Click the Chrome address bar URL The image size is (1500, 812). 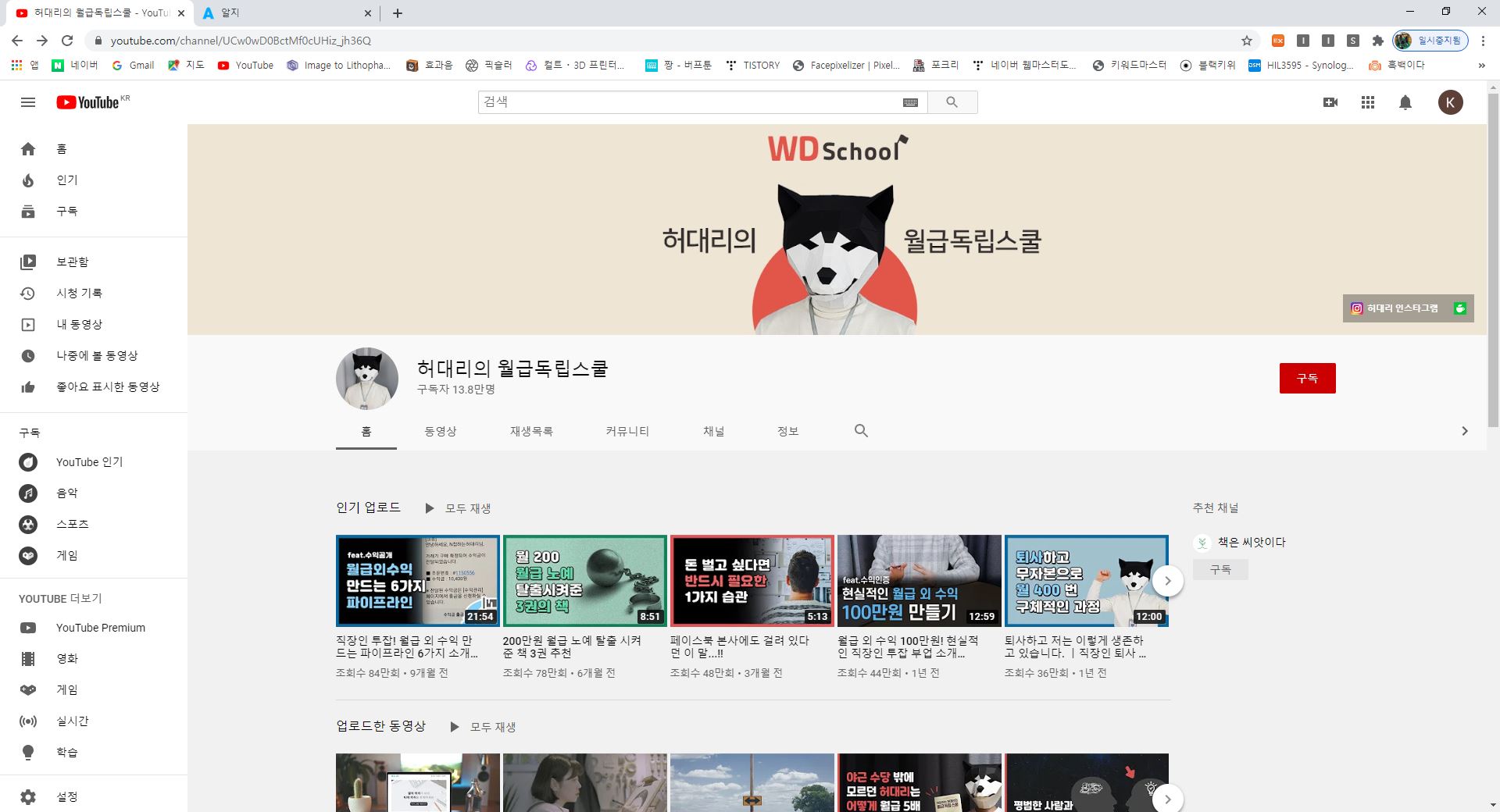point(241,41)
